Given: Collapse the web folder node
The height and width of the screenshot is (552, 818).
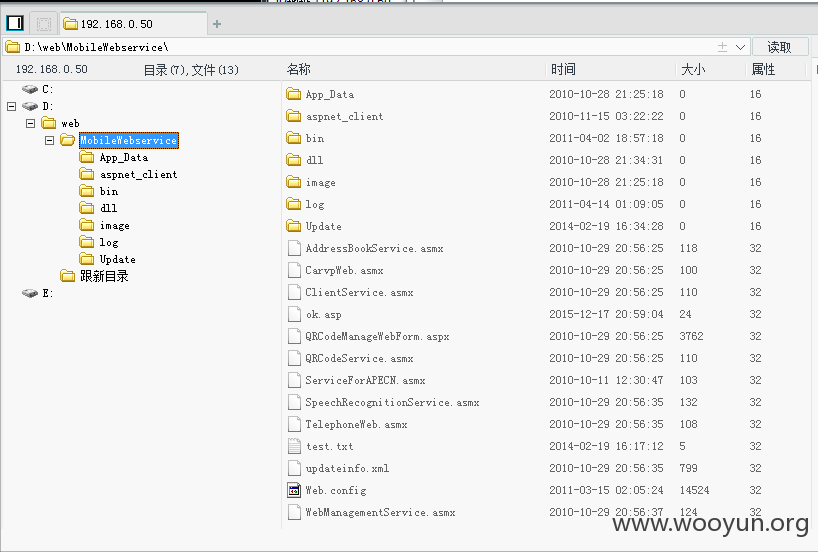Looking at the screenshot, I should (30, 124).
